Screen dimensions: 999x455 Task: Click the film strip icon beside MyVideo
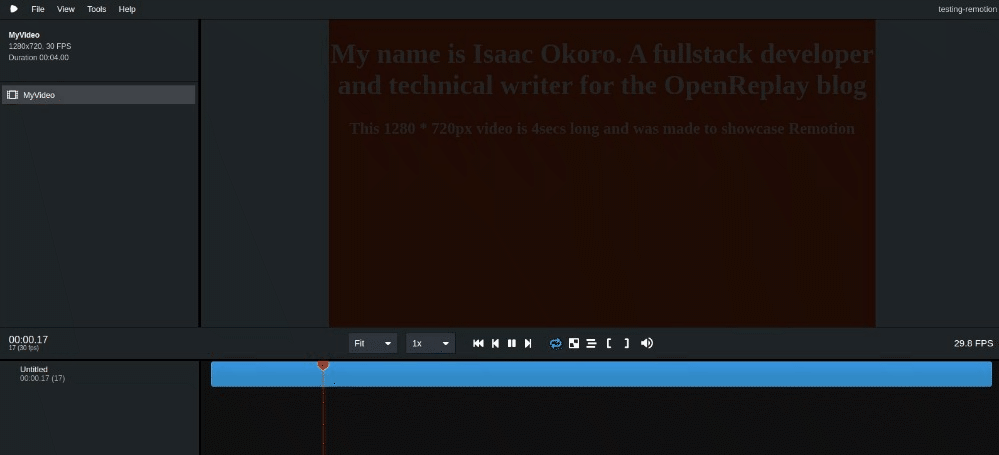(12, 95)
